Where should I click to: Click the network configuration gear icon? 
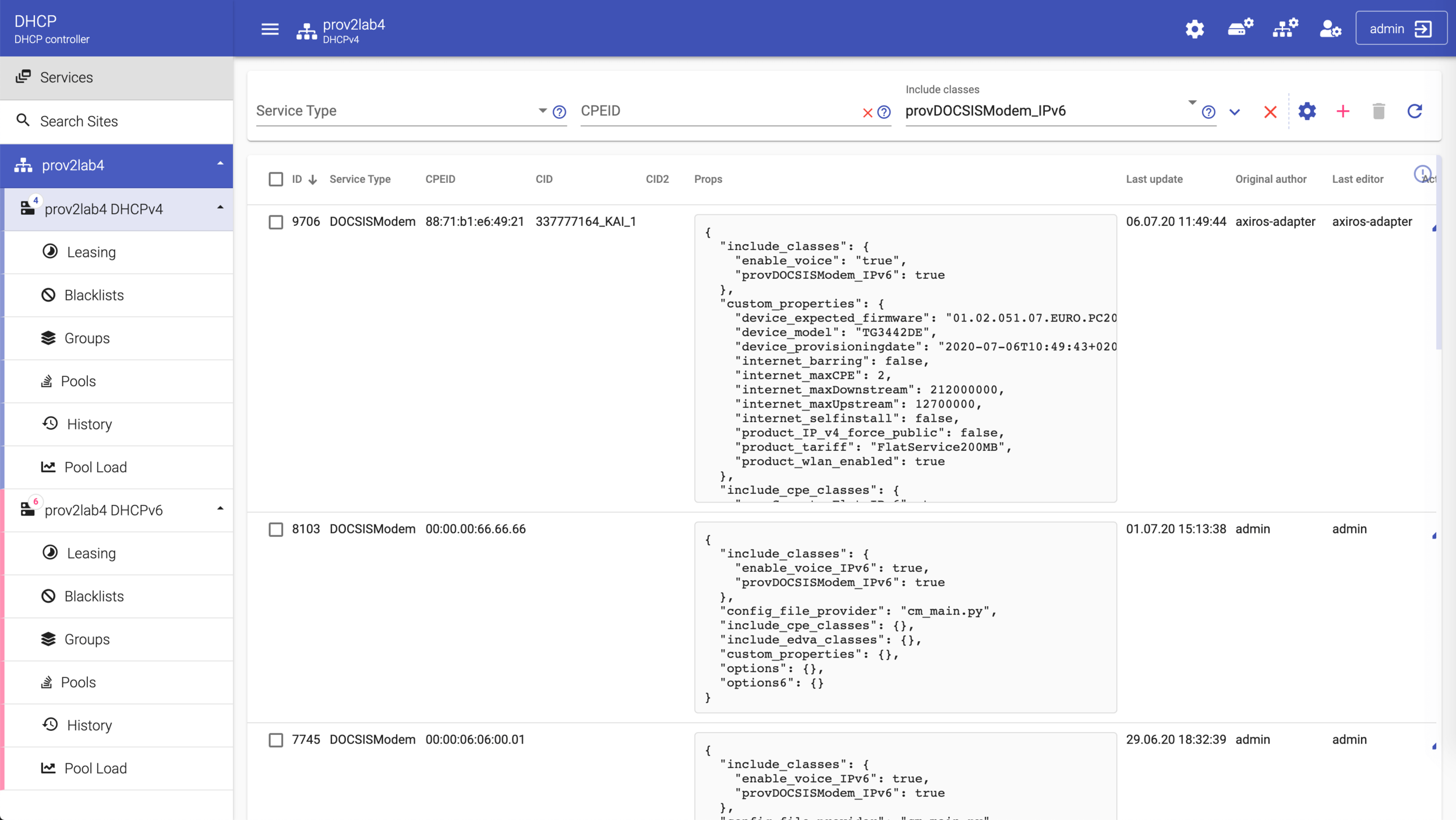(x=1285, y=27)
